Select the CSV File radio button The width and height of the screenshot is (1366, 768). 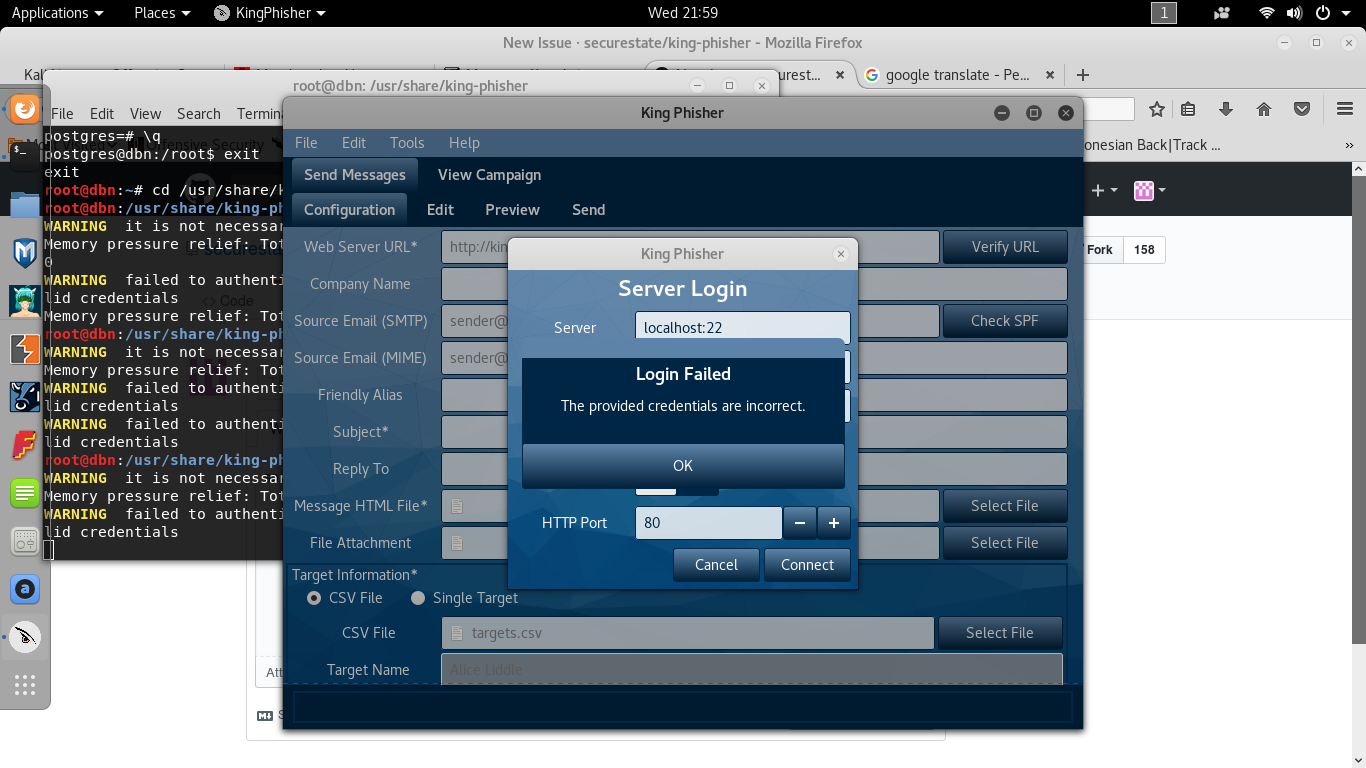(313, 598)
